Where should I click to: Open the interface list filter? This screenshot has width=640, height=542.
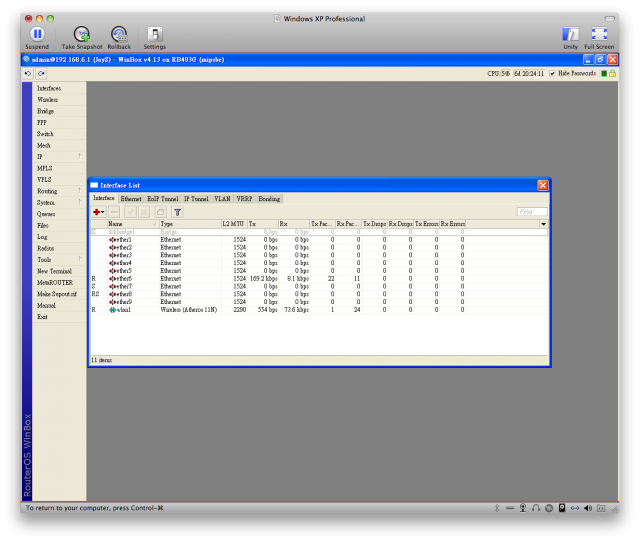(x=177, y=212)
